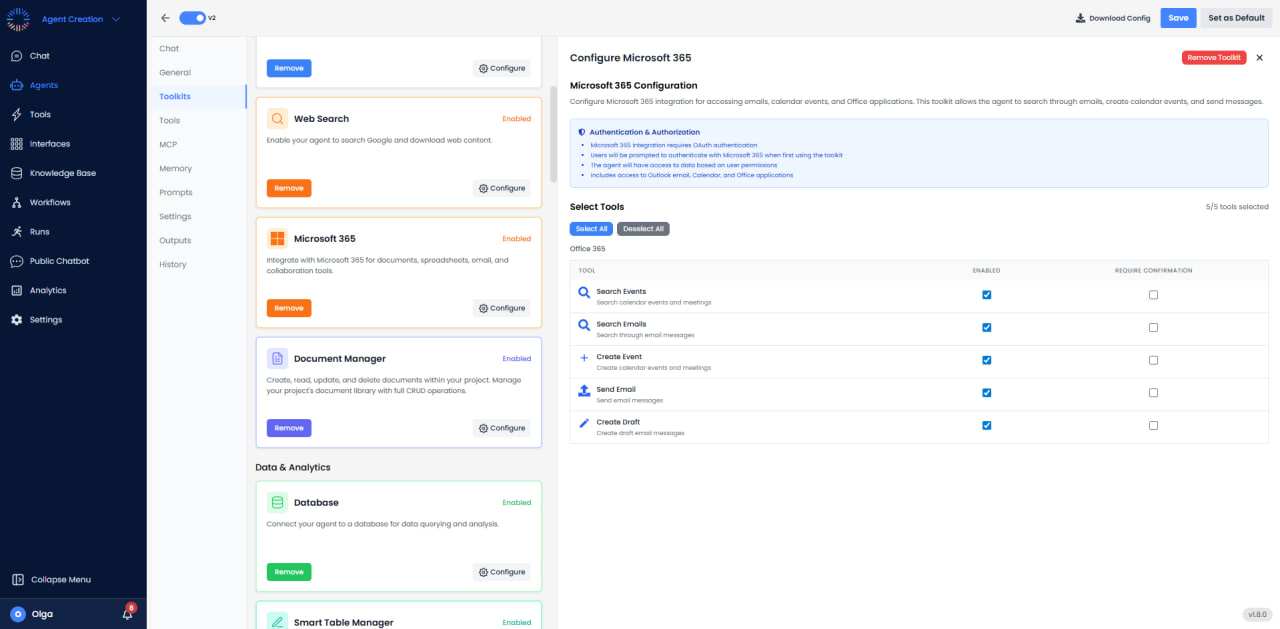Screen dimensions: 1280x629
Task: Toggle the v2 version switch
Action: point(193,18)
